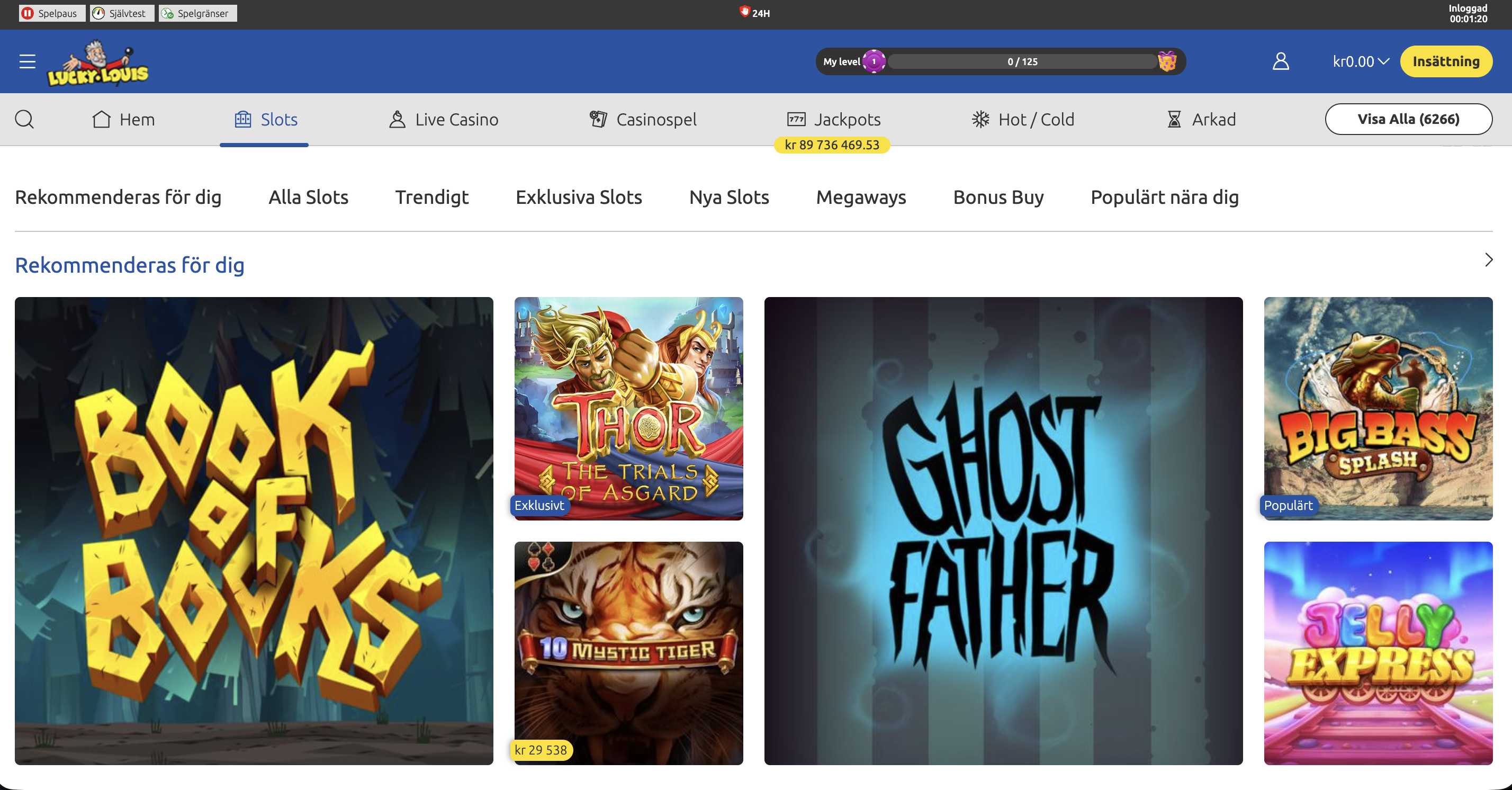The height and width of the screenshot is (790, 1512).
Task: Click the My level progress bar
Action: (1022, 61)
